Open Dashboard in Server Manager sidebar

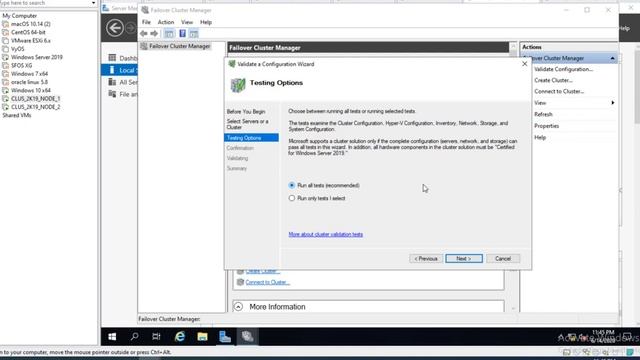tap(122, 58)
